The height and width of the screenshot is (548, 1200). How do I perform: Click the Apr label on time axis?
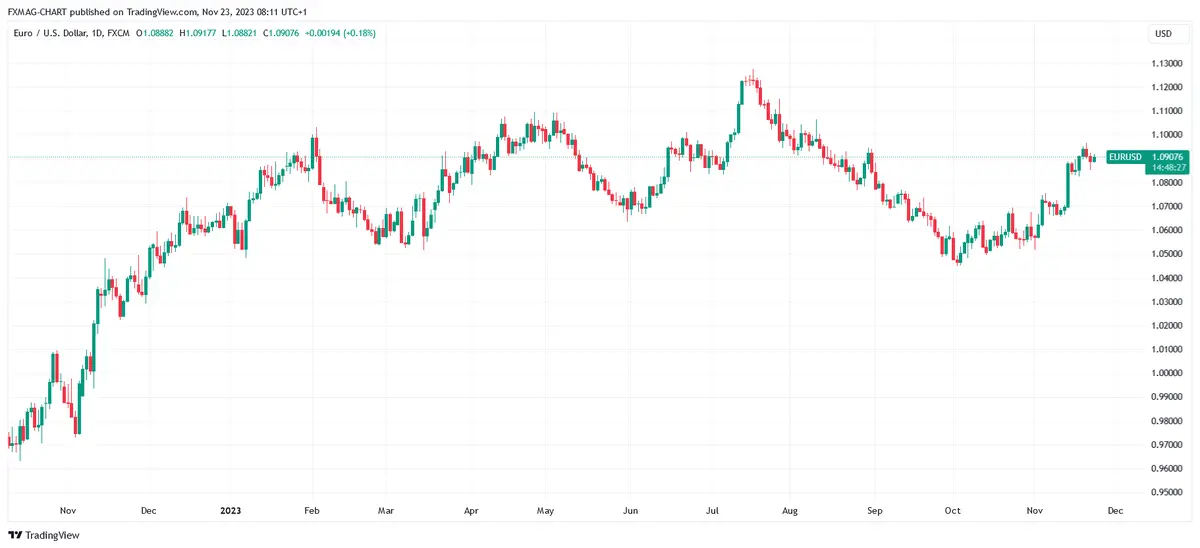click(471, 510)
